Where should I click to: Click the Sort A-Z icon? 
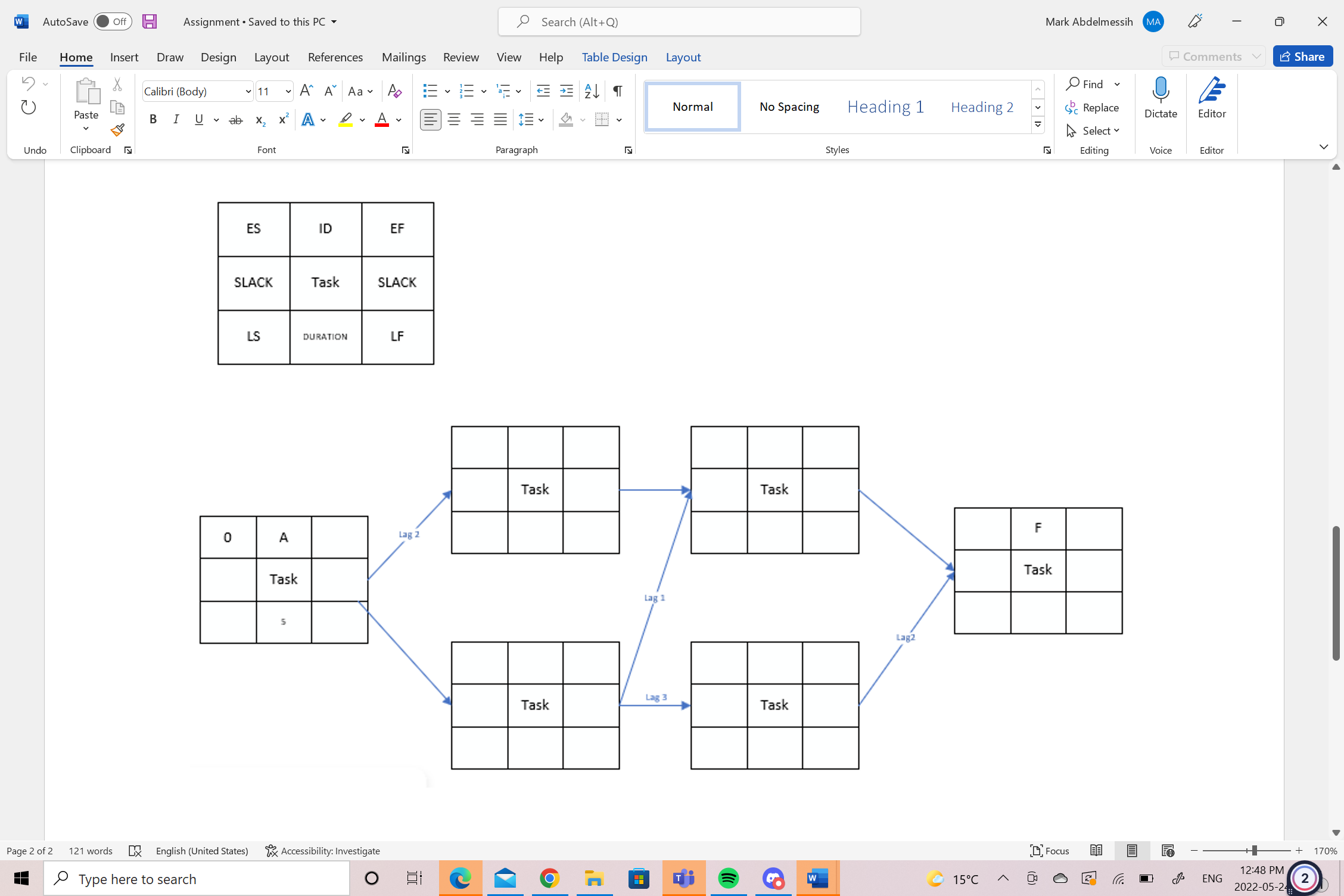click(592, 91)
